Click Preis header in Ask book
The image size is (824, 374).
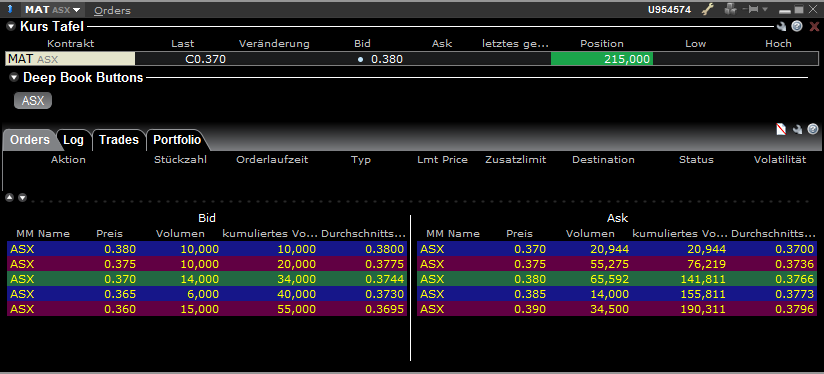click(519, 234)
